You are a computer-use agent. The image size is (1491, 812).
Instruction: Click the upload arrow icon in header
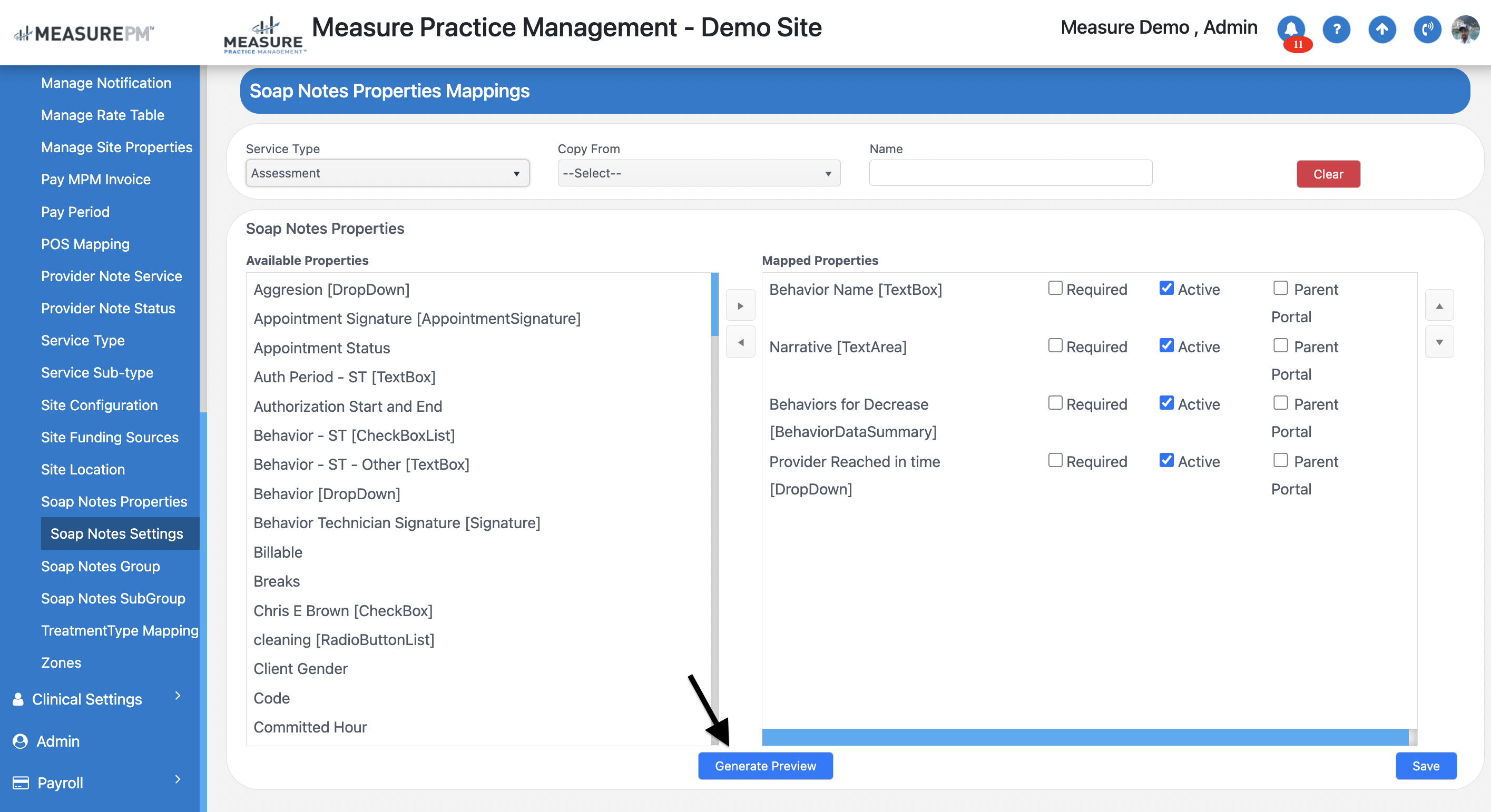(x=1381, y=29)
